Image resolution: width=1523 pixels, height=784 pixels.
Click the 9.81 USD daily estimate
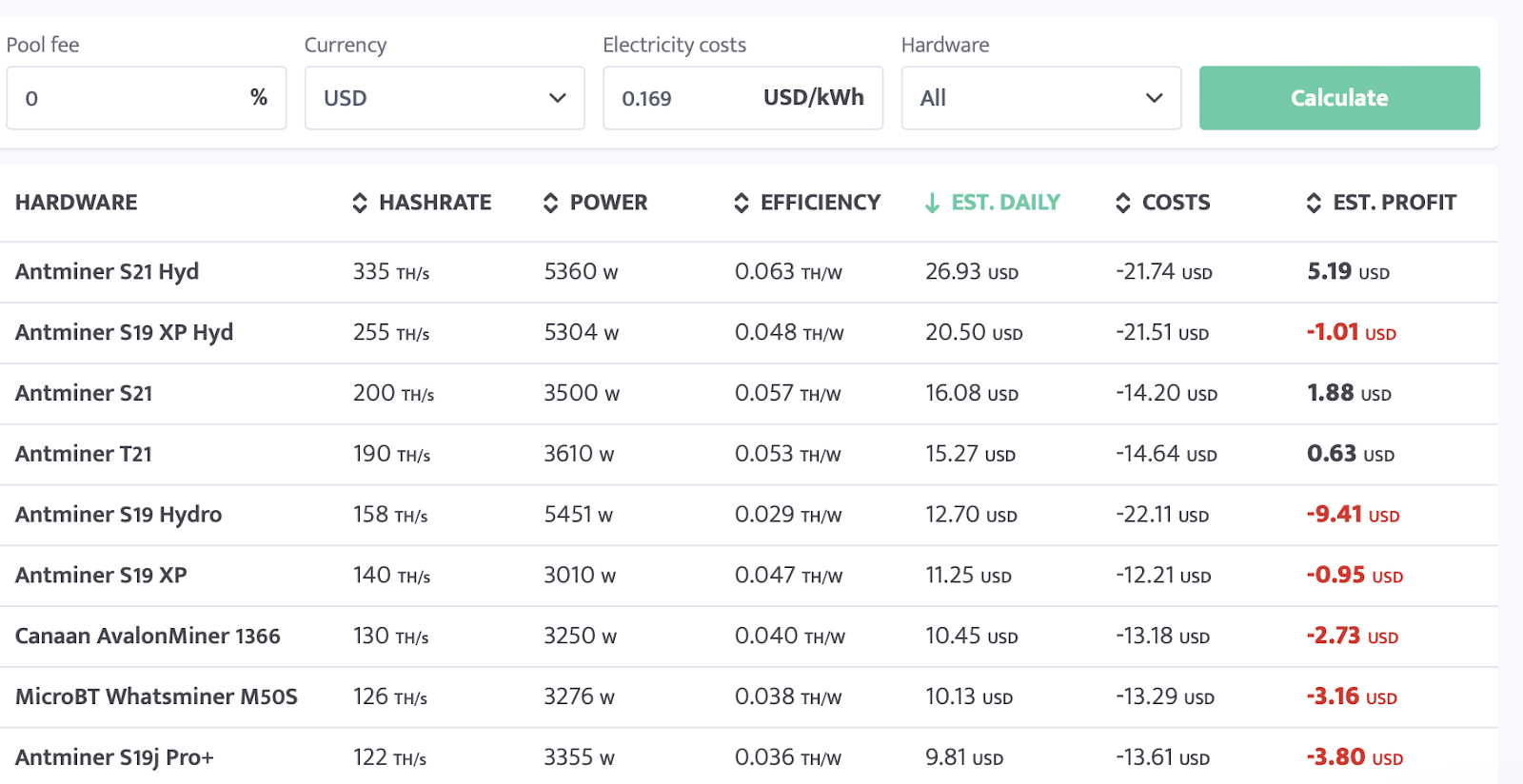(964, 757)
